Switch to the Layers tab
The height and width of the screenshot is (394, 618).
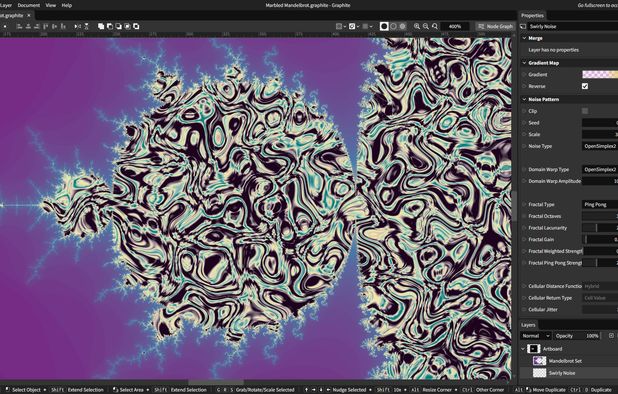coord(528,325)
